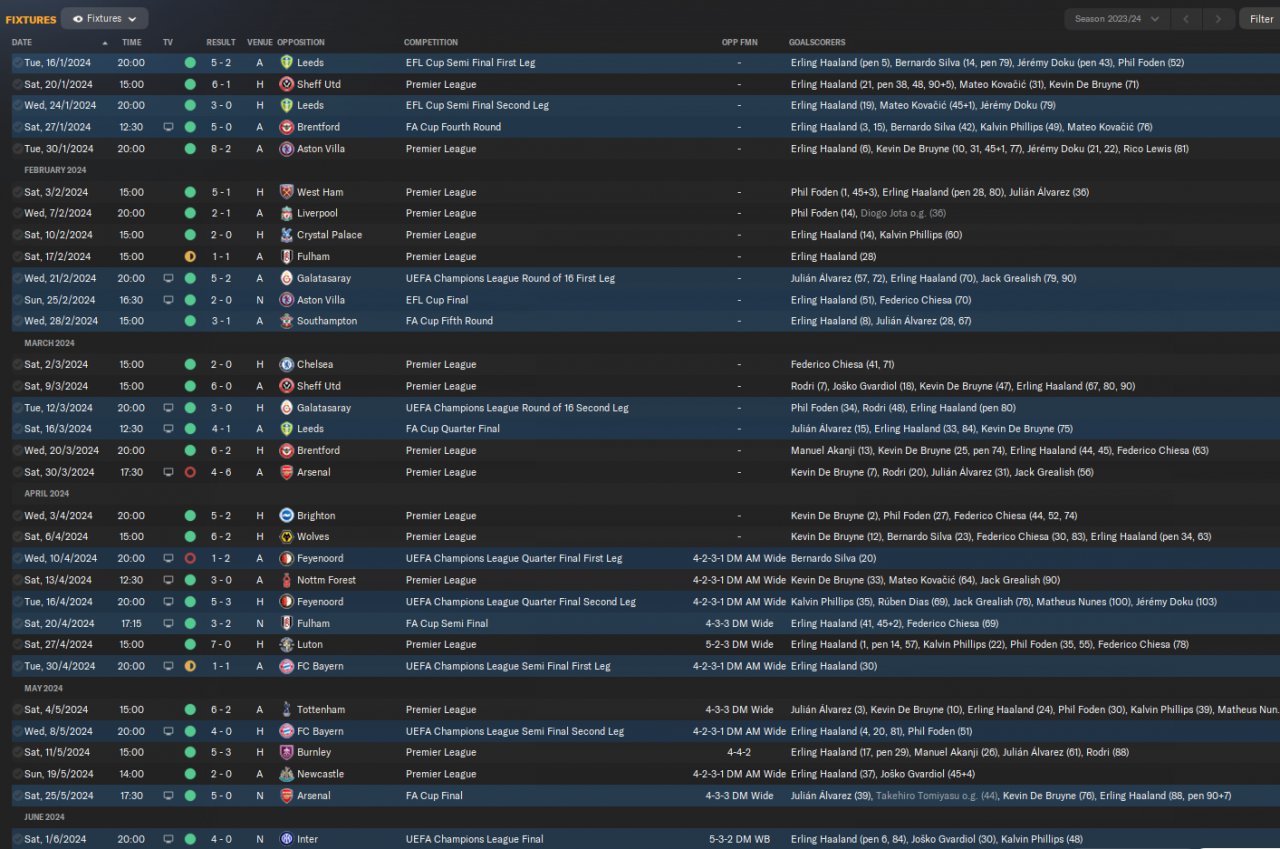Click the FA Cup Quarter Final competition text
The height and width of the screenshot is (849, 1280).
453,429
